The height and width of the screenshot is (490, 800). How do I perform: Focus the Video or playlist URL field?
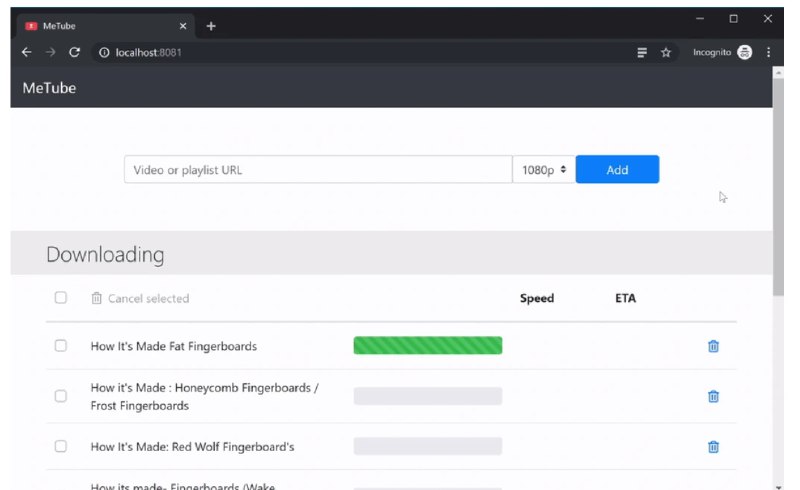click(318, 170)
